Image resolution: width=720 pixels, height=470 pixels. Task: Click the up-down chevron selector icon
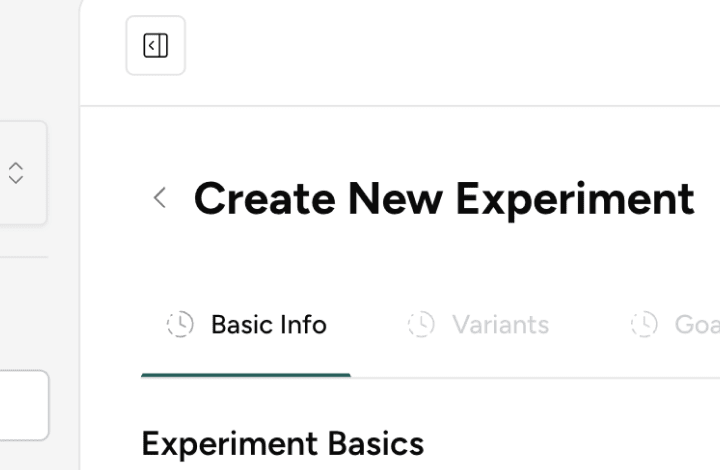pyautogui.click(x=15, y=172)
